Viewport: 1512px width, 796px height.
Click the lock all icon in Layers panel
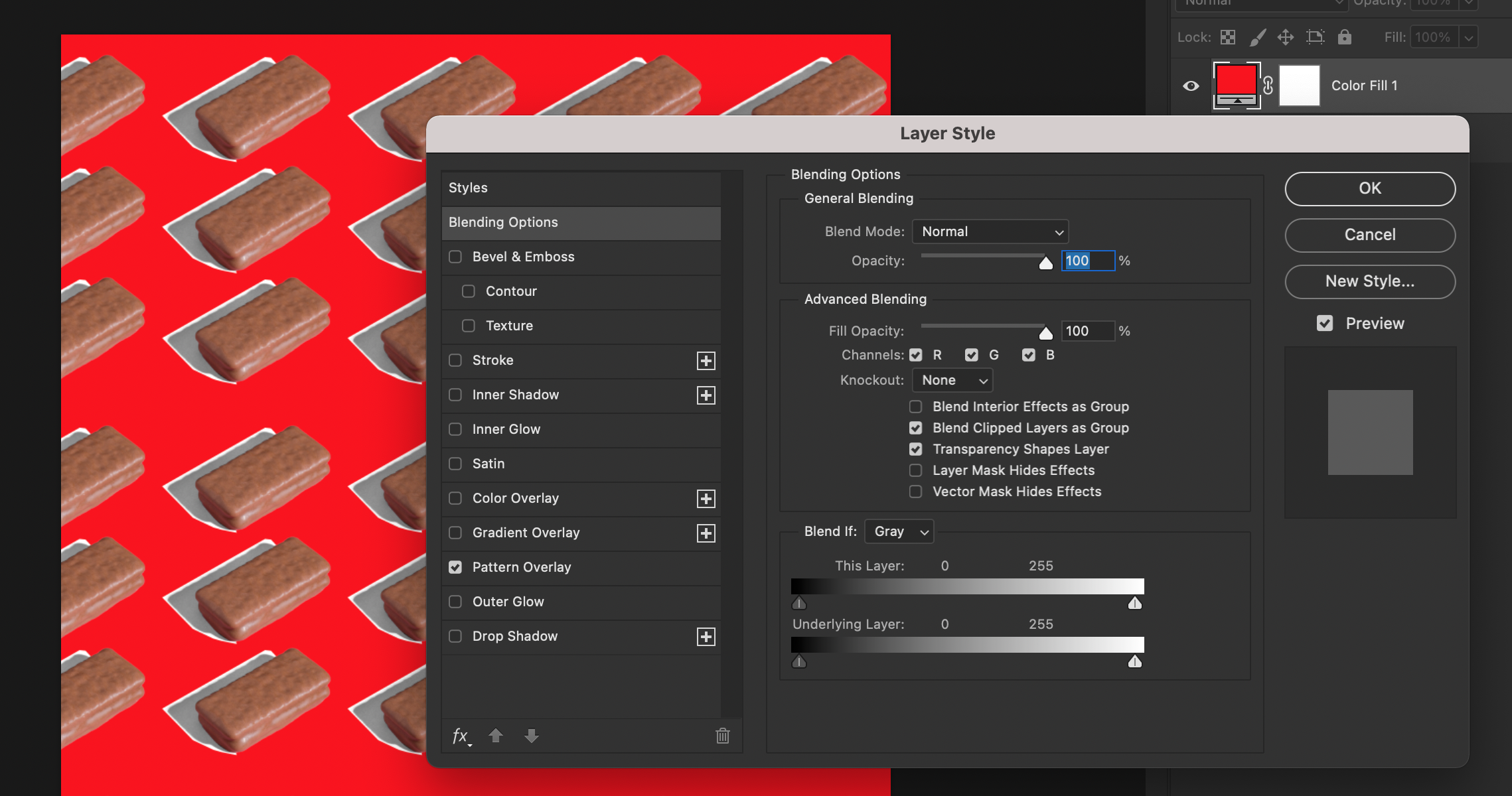(1345, 37)
